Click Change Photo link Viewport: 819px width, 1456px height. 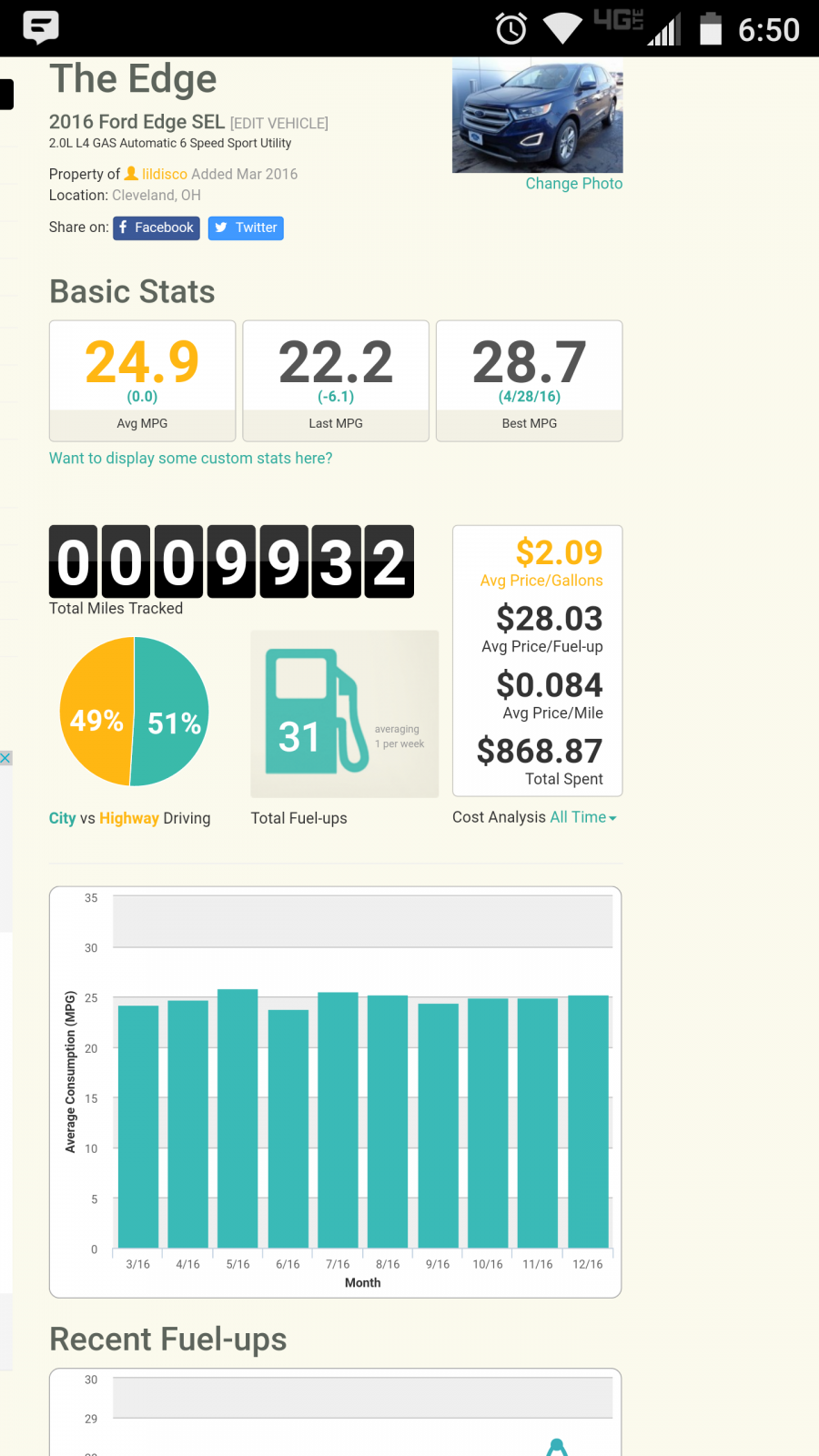pyautogui.click(x=574, y=184)
